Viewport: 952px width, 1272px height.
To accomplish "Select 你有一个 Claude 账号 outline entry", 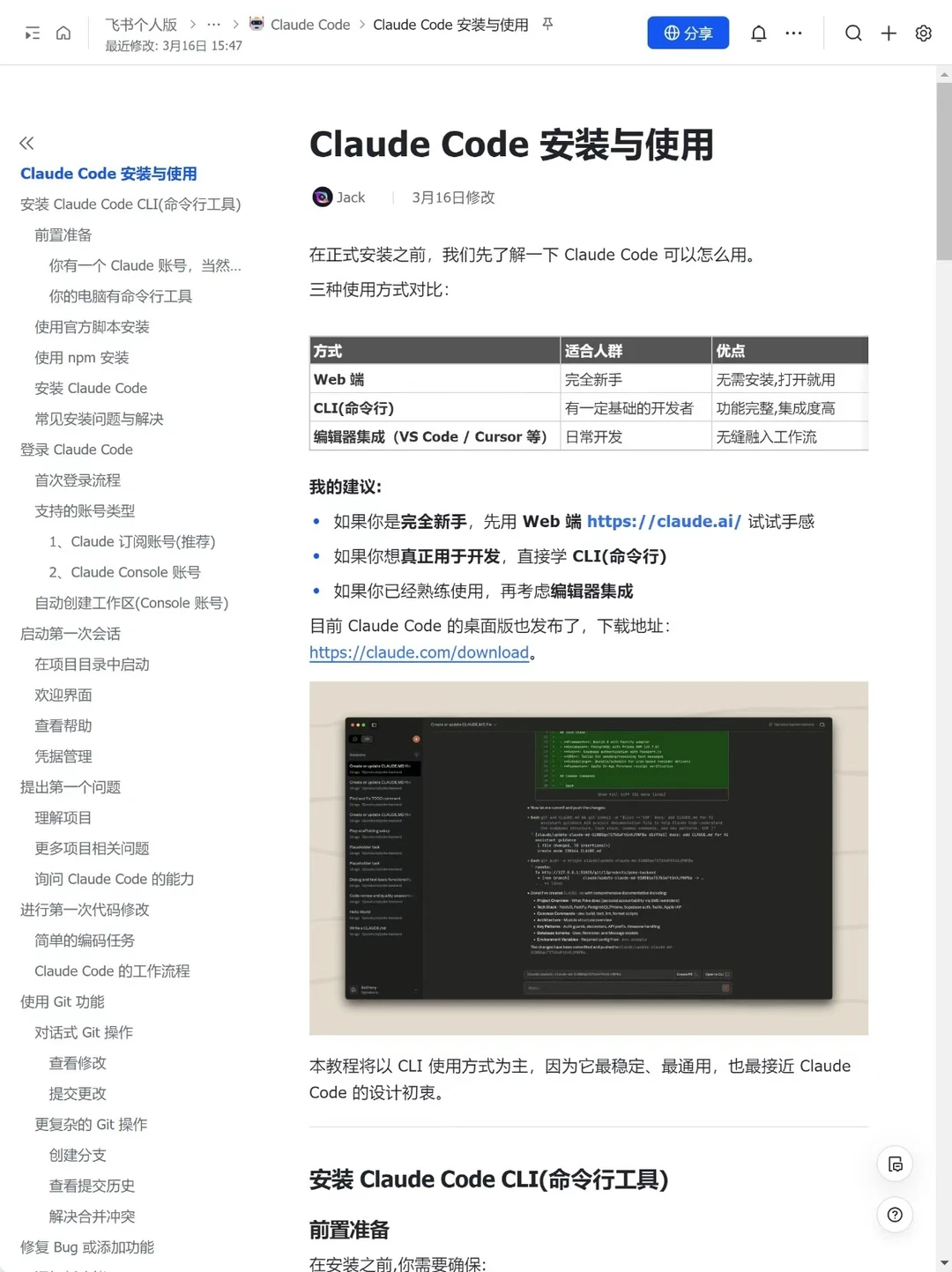I will 145,265.
